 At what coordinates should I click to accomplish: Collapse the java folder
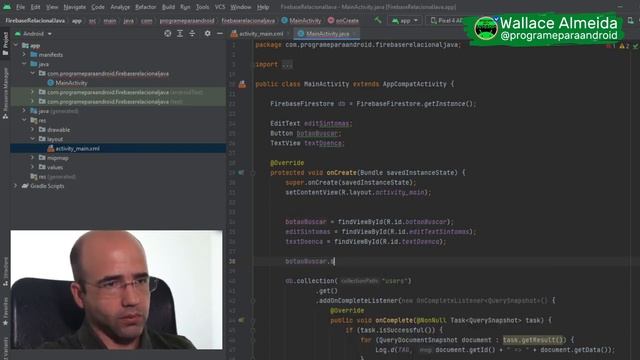tap(24, 64)
